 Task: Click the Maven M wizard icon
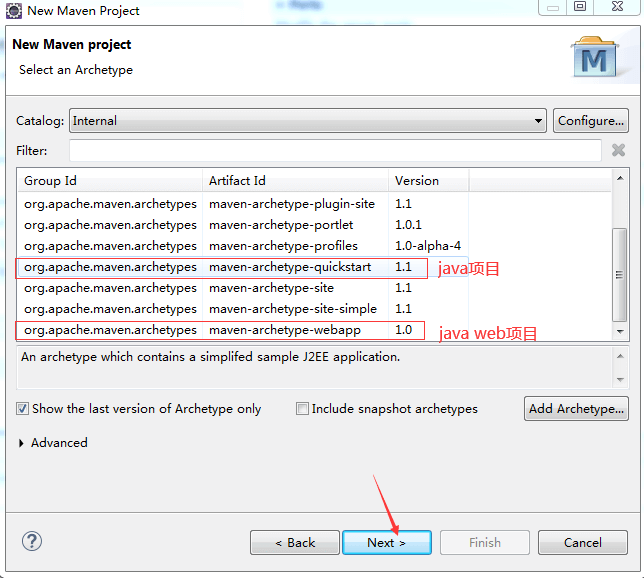point(595,58)
